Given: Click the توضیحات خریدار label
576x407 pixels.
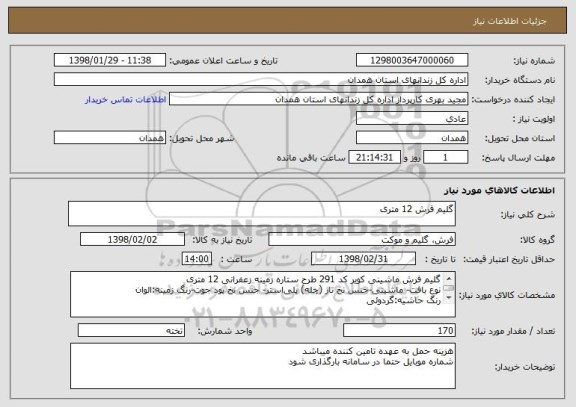Looking at the screenshot, I should 525,367.
